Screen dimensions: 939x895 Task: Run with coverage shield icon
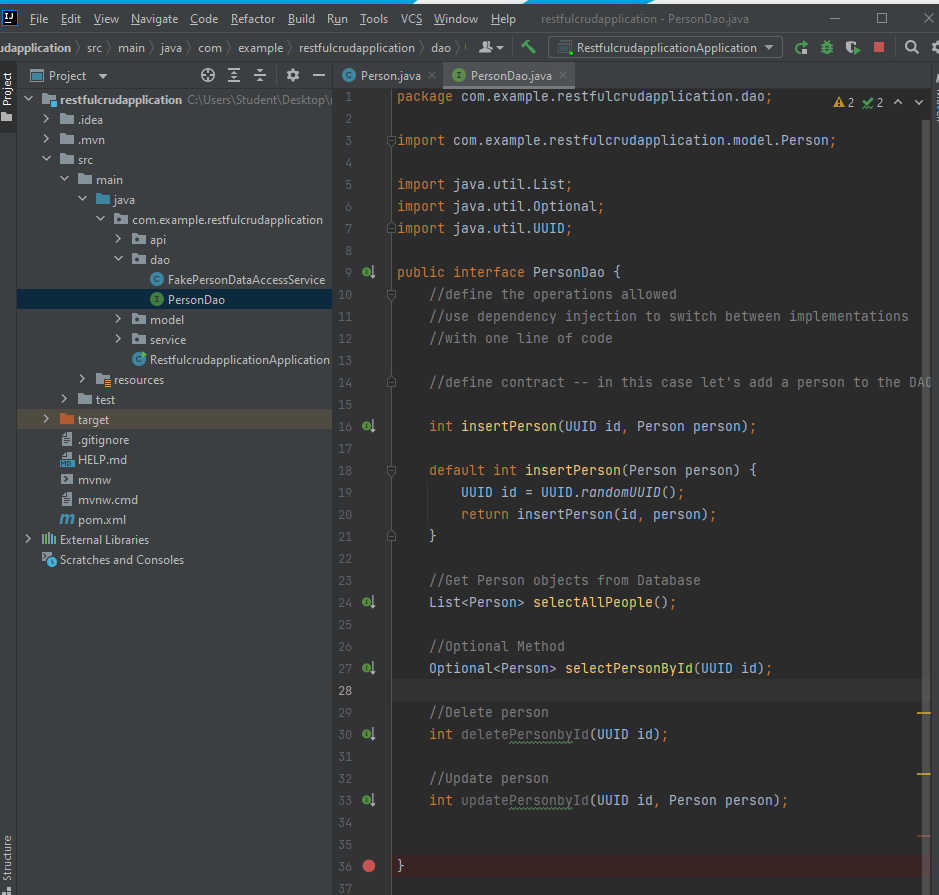(x=853, y=47)
